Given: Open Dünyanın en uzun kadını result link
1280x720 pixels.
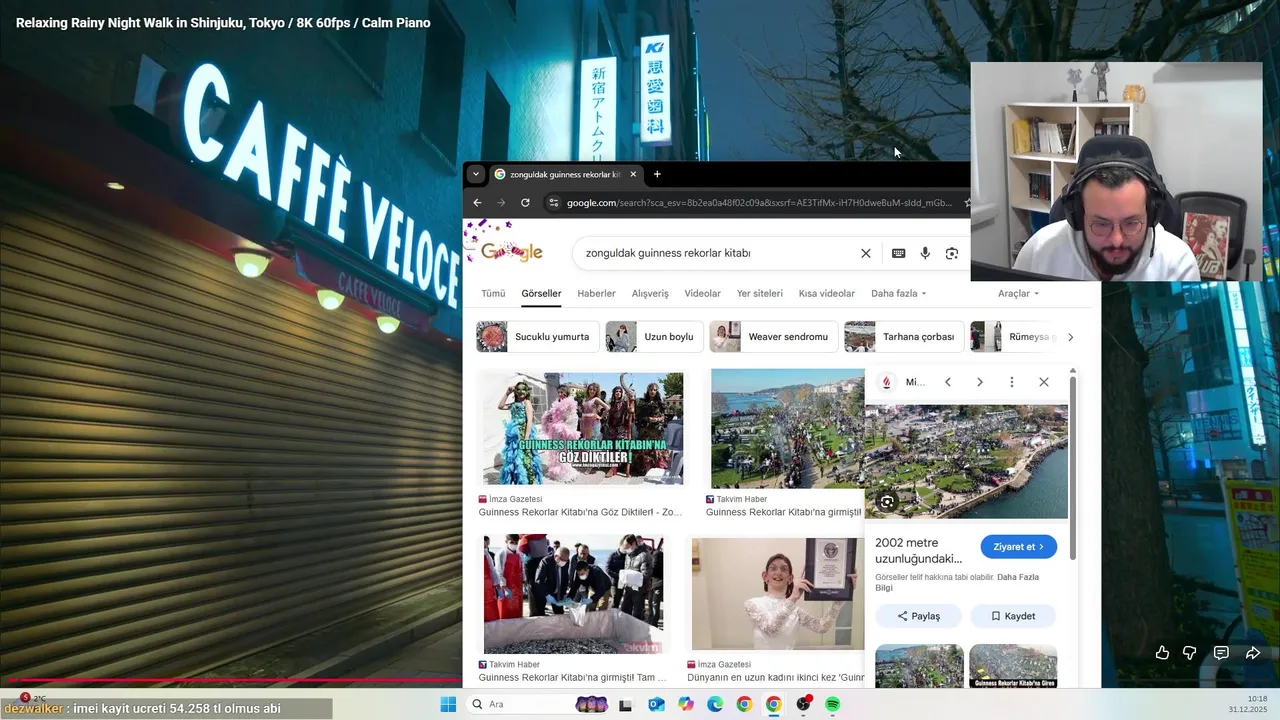Looking at the screenshot, I should [x=776, y=677].
